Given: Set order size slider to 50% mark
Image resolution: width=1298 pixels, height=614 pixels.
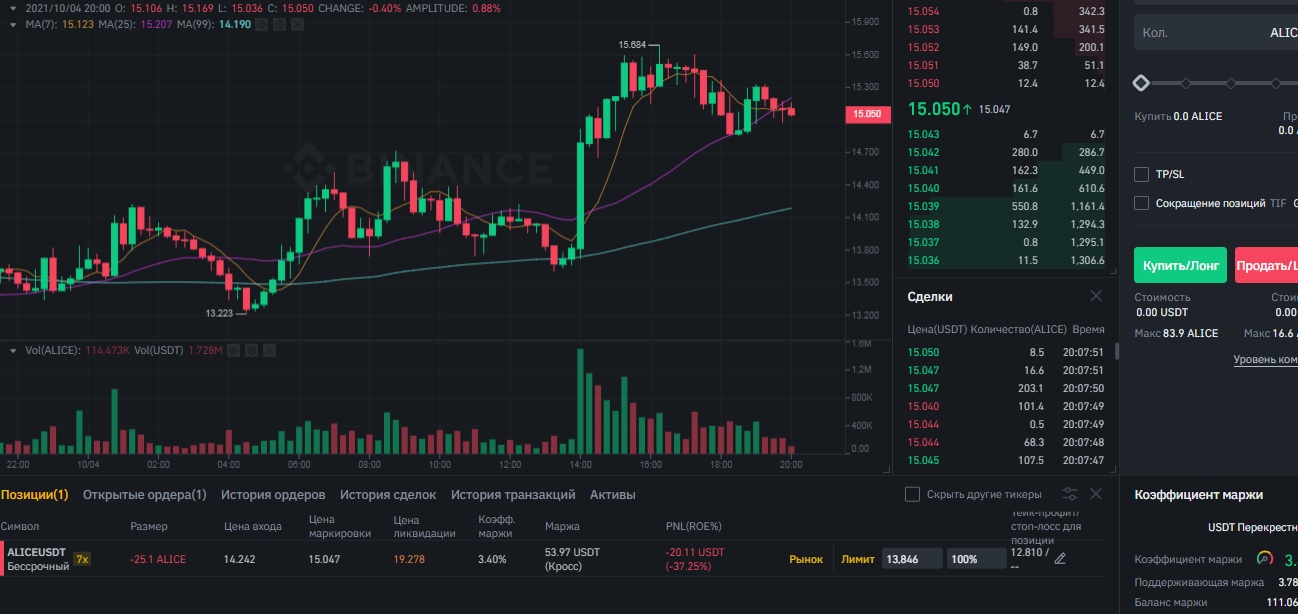Looking at the screenshot, I should (1231, 83).
